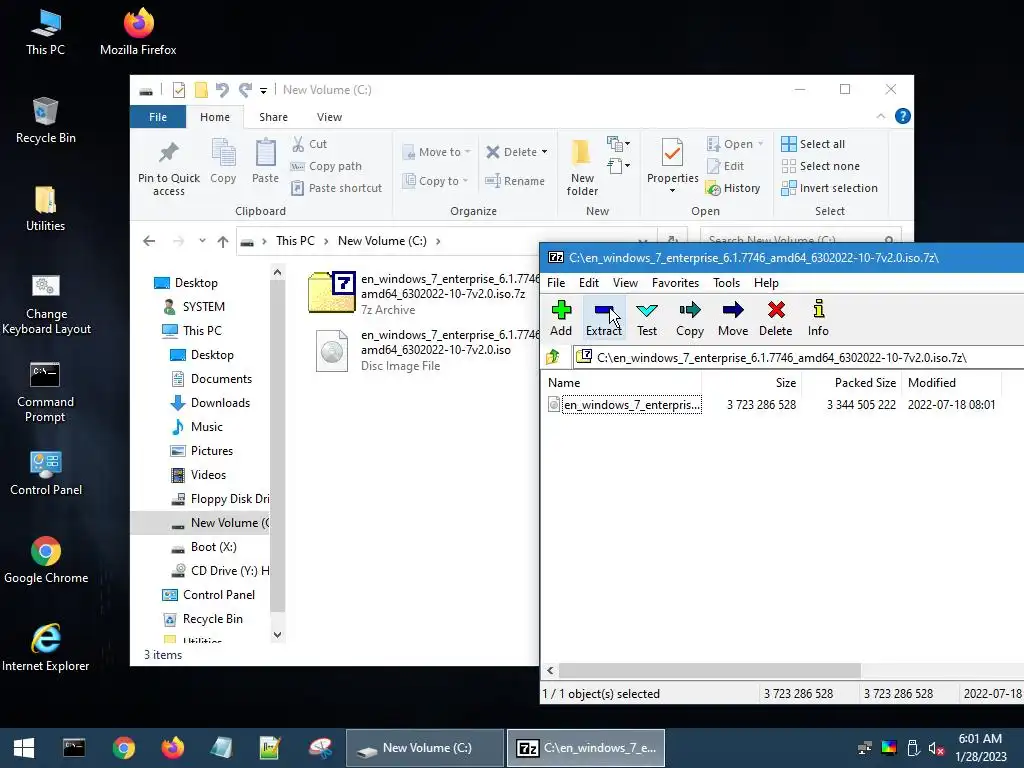This screenshot has width=1024, height=768.
Task: Click History in the Open group
Action: point(733,188)
